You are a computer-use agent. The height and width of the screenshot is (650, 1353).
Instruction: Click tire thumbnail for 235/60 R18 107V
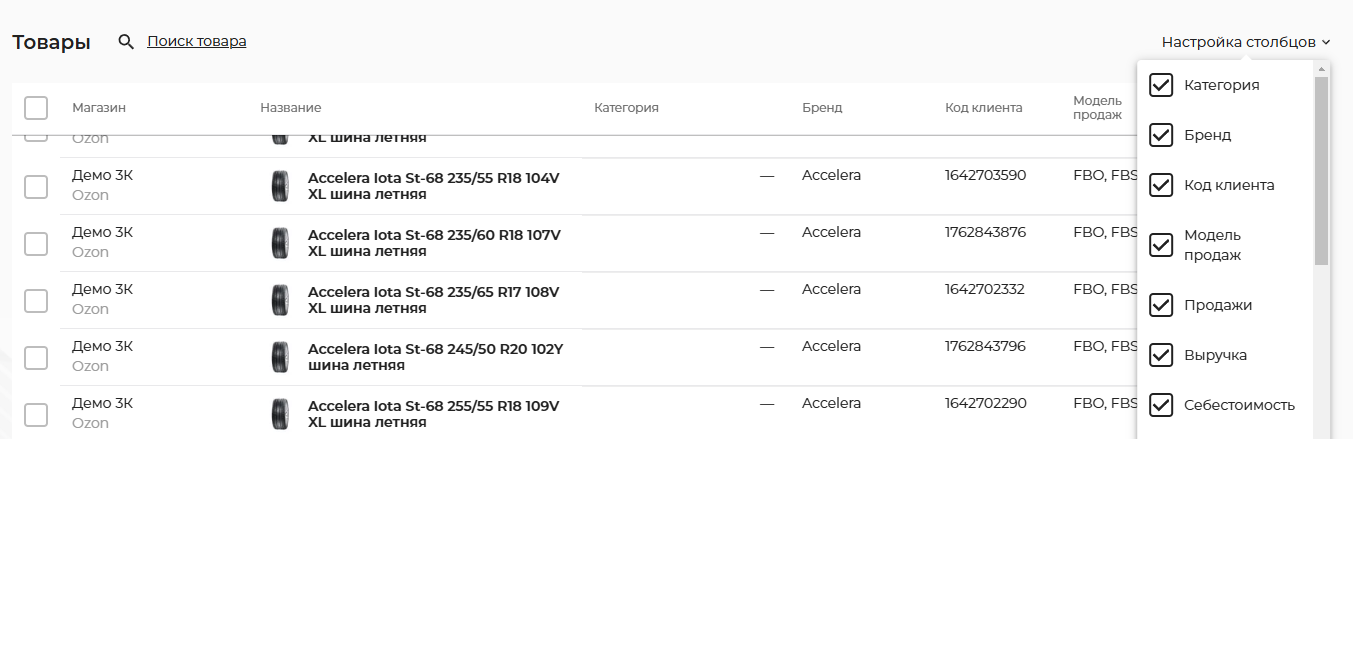click(x=280, y=243)
